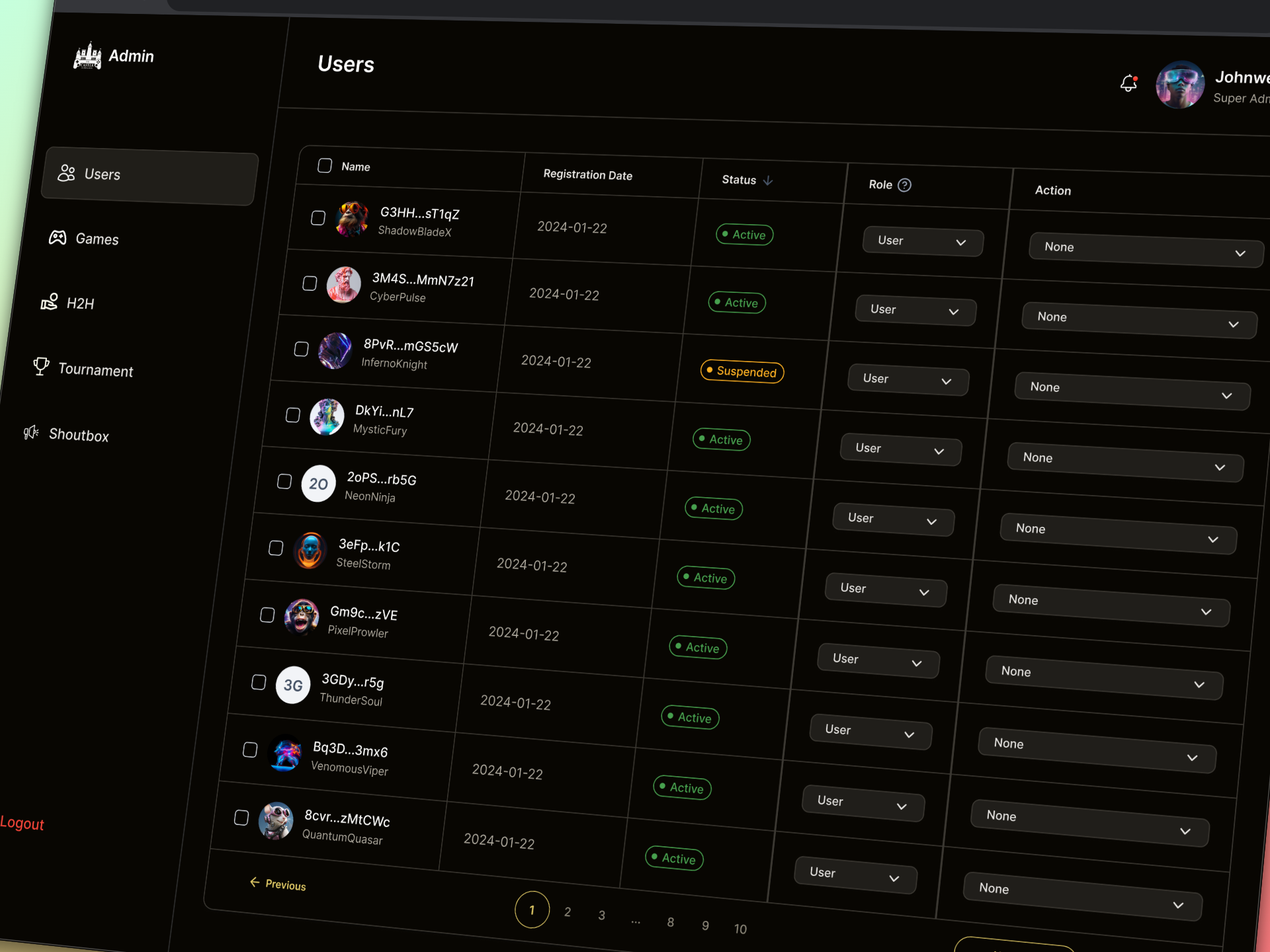Open MysticFury avatar image
This screenshot has width=1270, height=952.
327,416
